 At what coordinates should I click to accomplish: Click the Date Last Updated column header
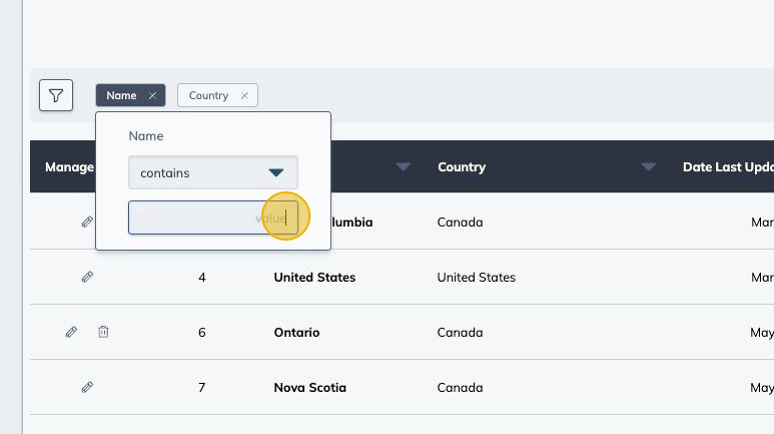[727, 167]
